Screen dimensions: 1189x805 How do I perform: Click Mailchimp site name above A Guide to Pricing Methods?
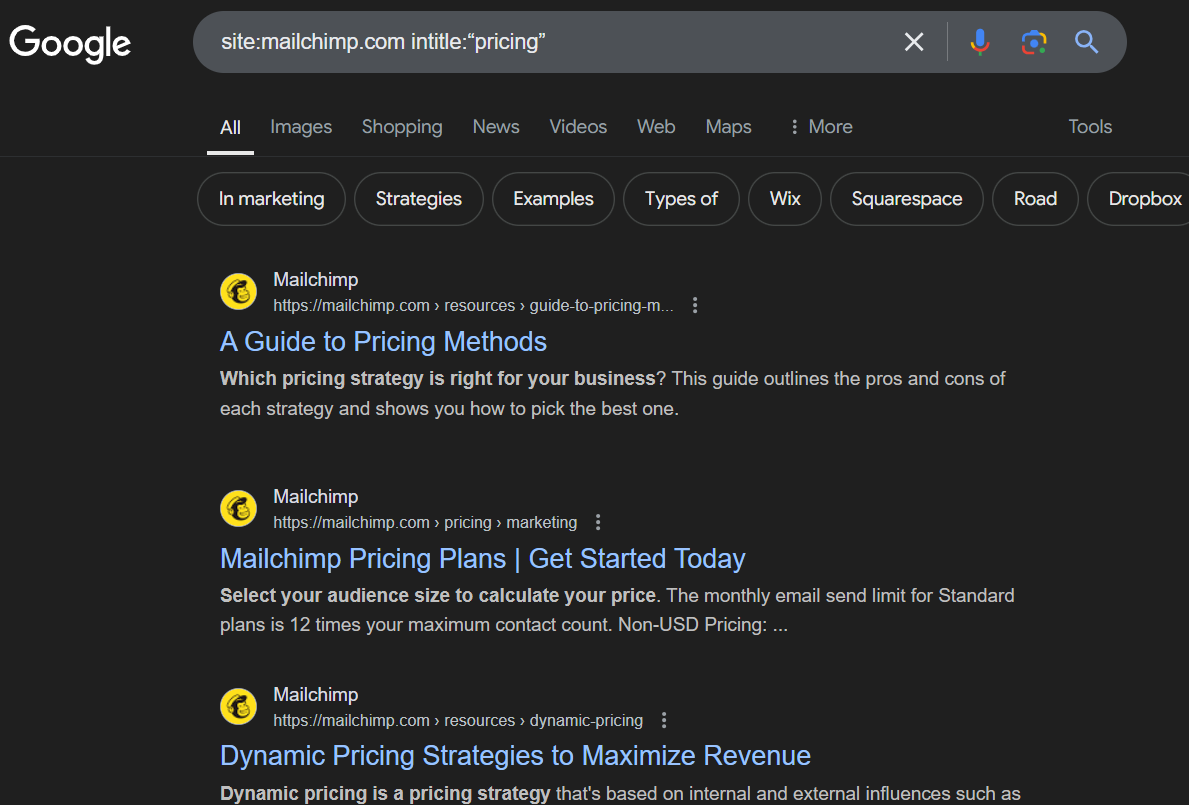click(315, 280)
